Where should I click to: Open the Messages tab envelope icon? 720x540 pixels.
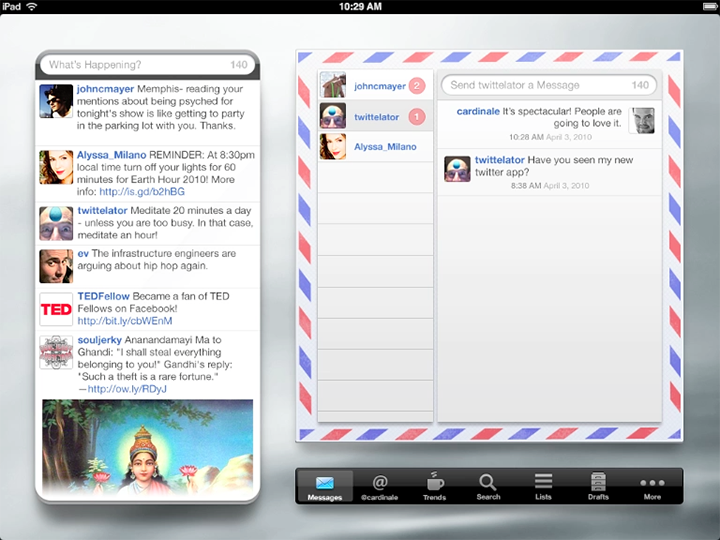click(x=325, y=487)
